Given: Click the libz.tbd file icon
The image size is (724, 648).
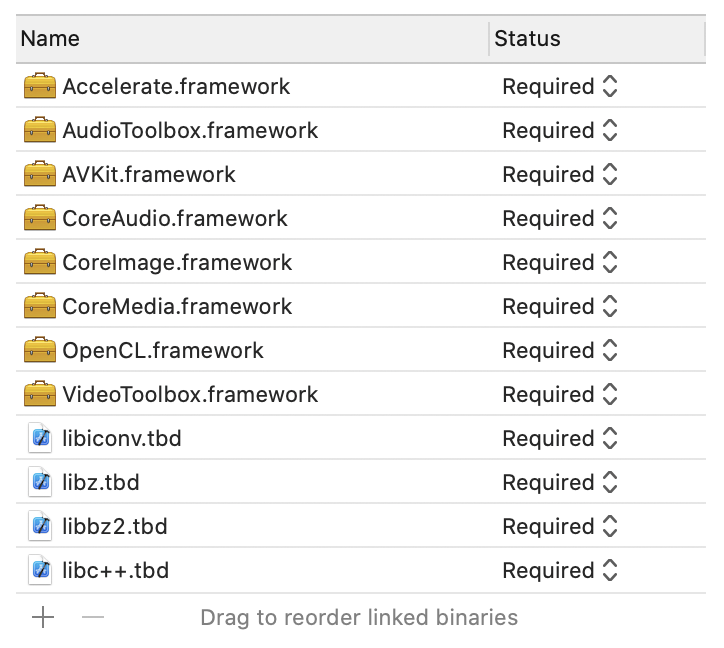Looking at the screenshot, I should point(40,483).
